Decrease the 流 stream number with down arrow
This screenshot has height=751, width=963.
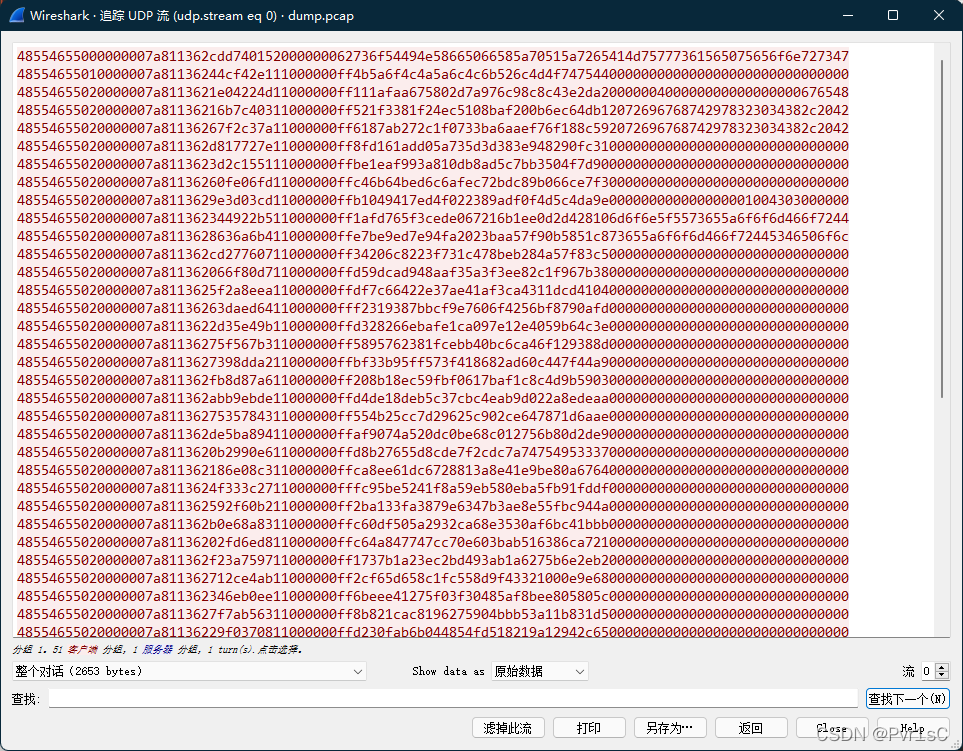(942, 675)
